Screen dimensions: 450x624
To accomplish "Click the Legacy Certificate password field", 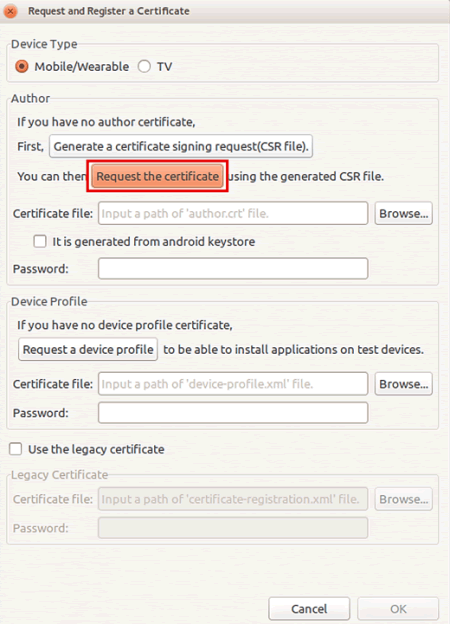I will [x=233, y=528].
